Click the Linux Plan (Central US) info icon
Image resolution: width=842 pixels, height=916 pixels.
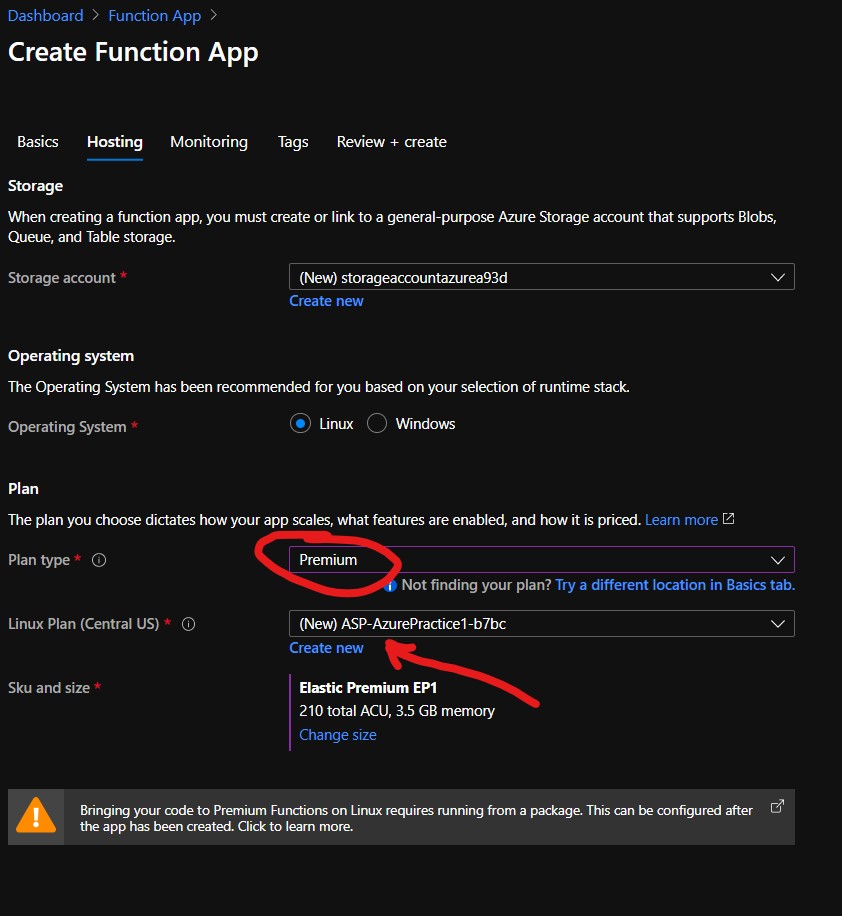[x=190, y=625]
